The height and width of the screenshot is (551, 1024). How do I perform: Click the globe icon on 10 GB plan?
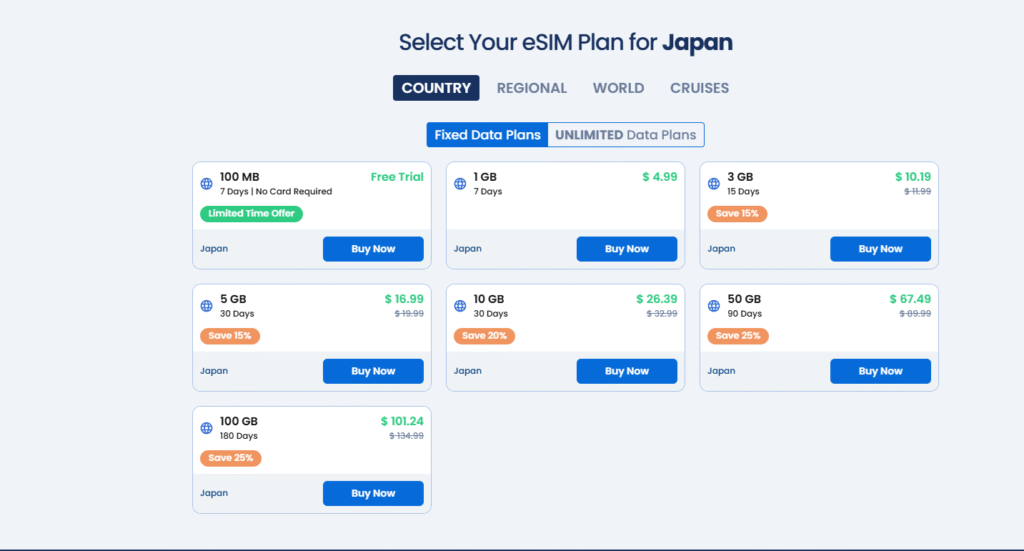point(461,306)
